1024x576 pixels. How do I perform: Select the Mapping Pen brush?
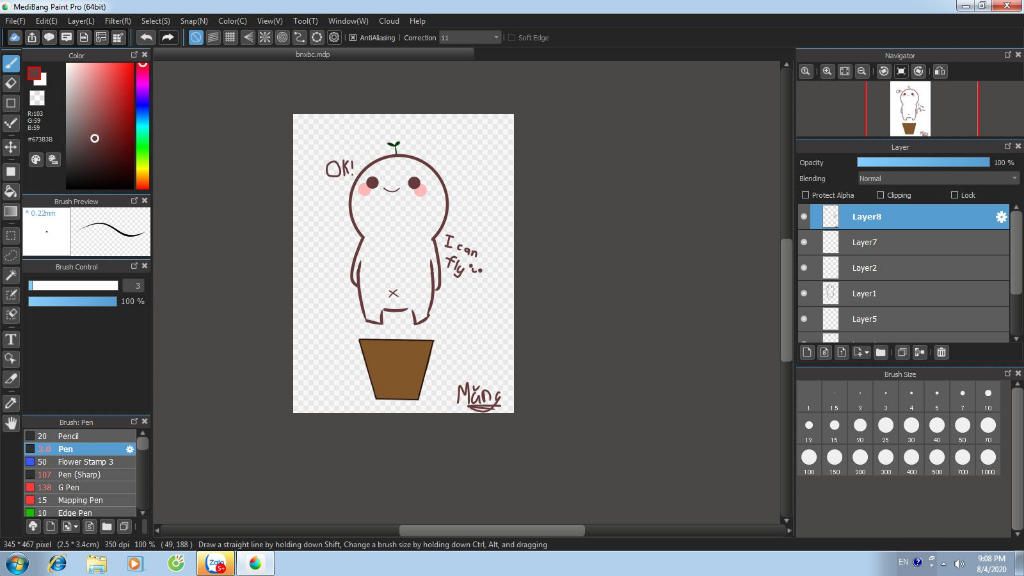80,500
